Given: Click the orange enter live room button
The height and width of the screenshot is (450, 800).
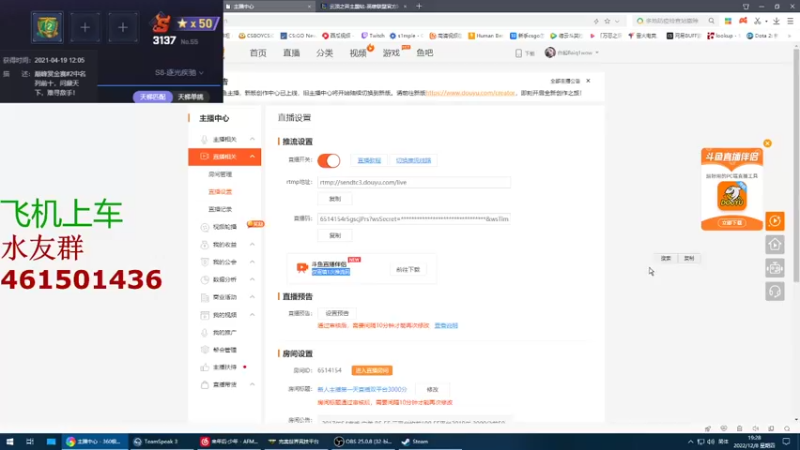Looking at the screenshot, I should (x=372, y=370).
